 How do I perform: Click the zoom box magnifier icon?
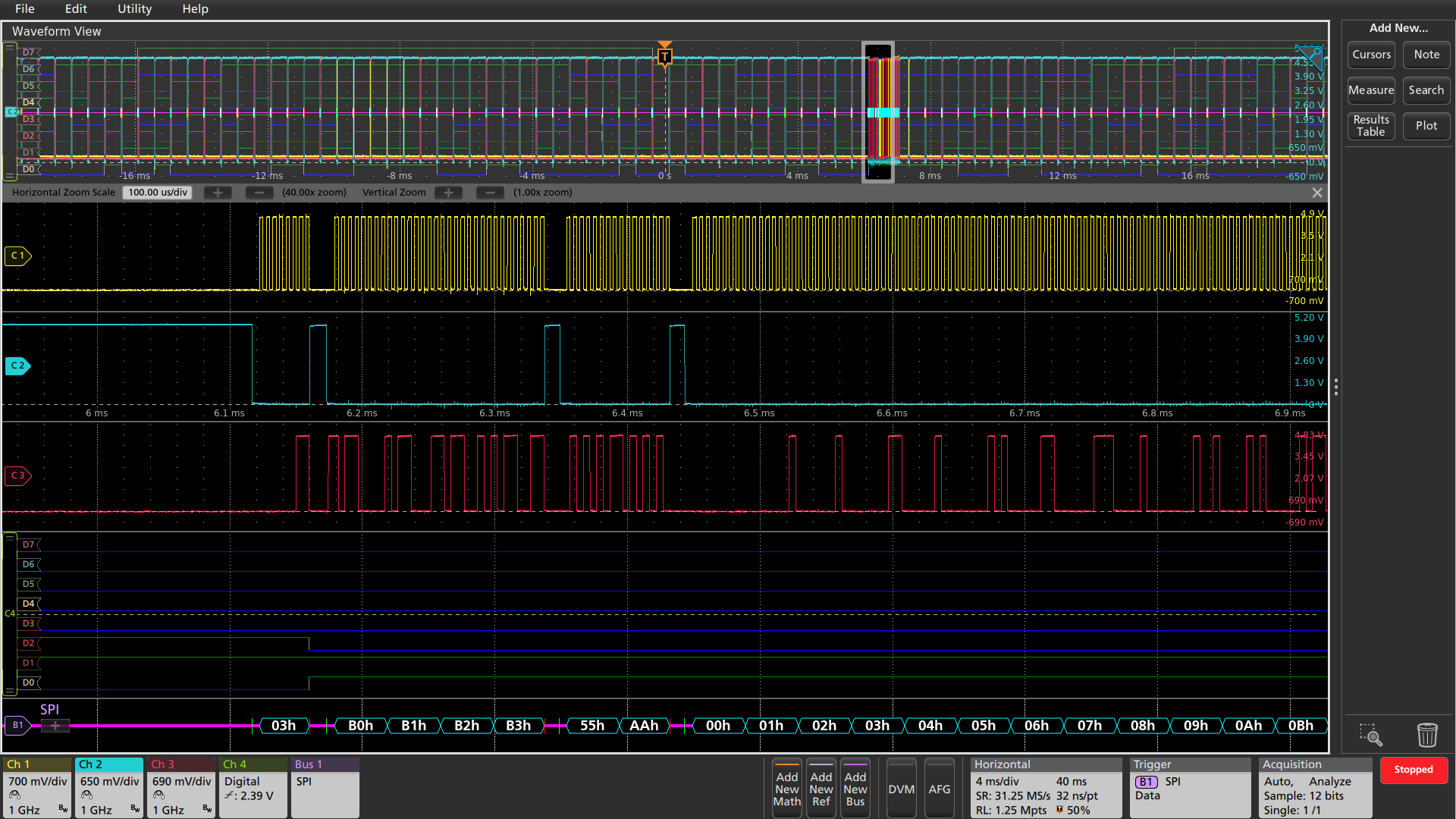(x=1370, y=734)
